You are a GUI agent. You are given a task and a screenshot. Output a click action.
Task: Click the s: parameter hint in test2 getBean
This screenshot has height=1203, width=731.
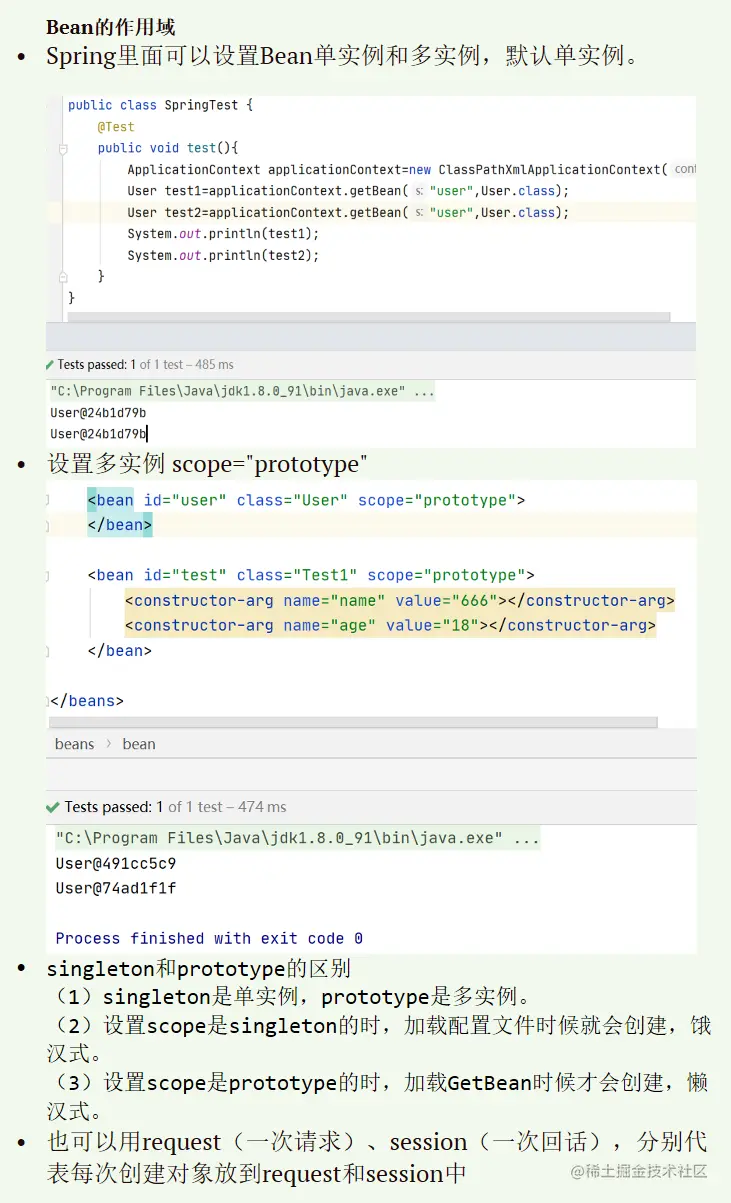(x=420, y=213)
